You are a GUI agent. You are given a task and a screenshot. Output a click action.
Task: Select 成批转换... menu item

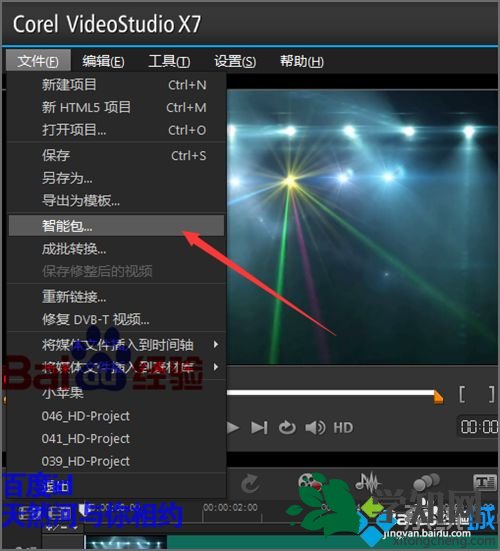click(116, 249)
